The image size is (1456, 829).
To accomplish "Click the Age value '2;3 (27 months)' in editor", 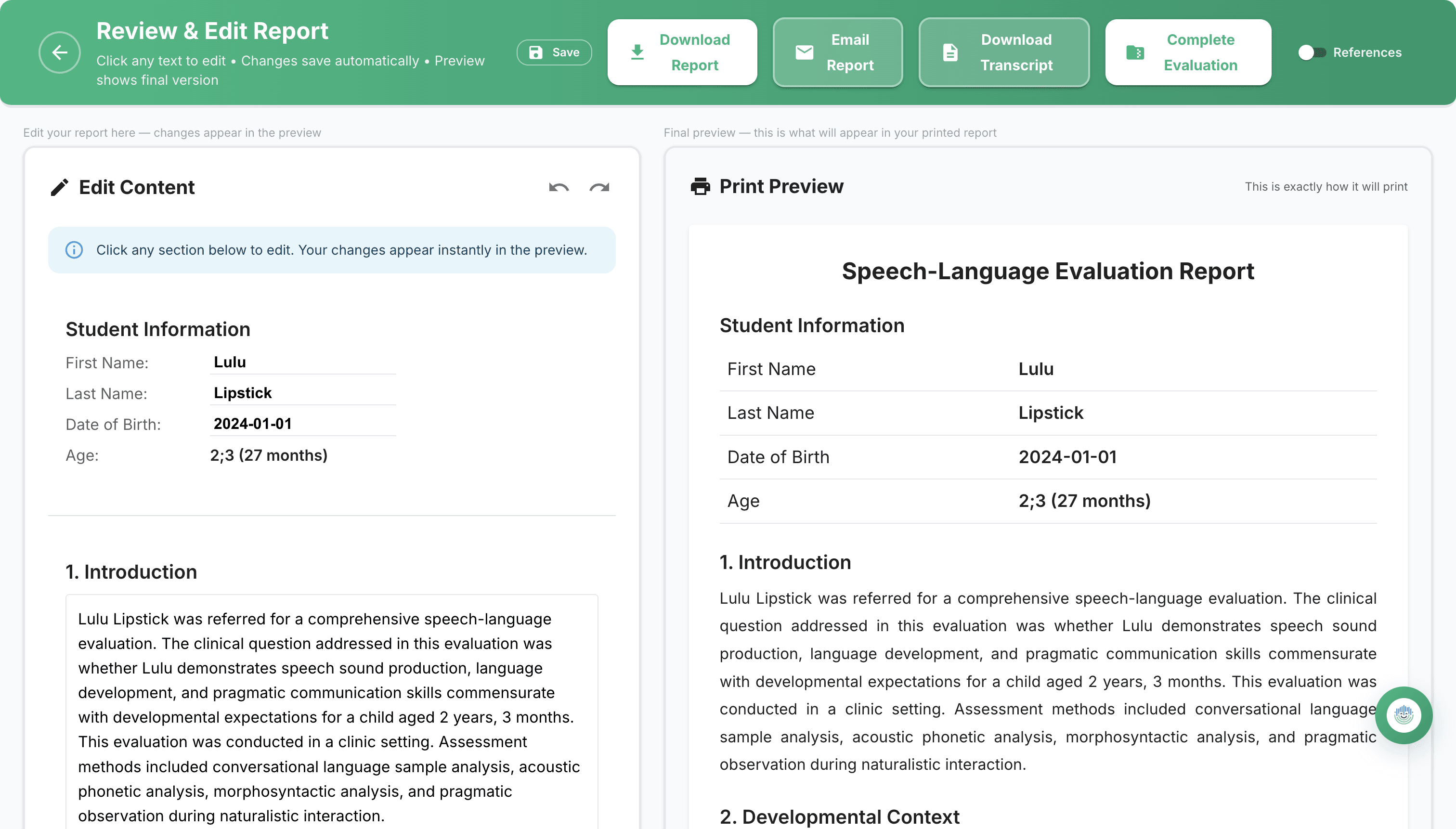I will 268,455.
